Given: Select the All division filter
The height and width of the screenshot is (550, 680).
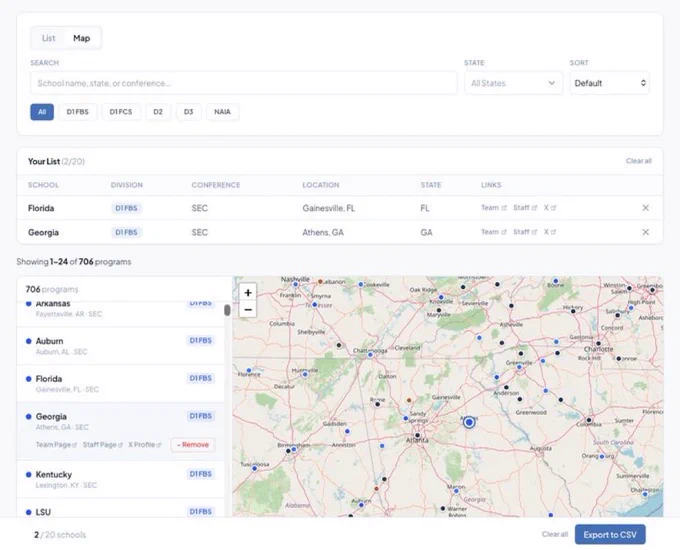Looking at the screenshot, I should (x=42, y=112).
